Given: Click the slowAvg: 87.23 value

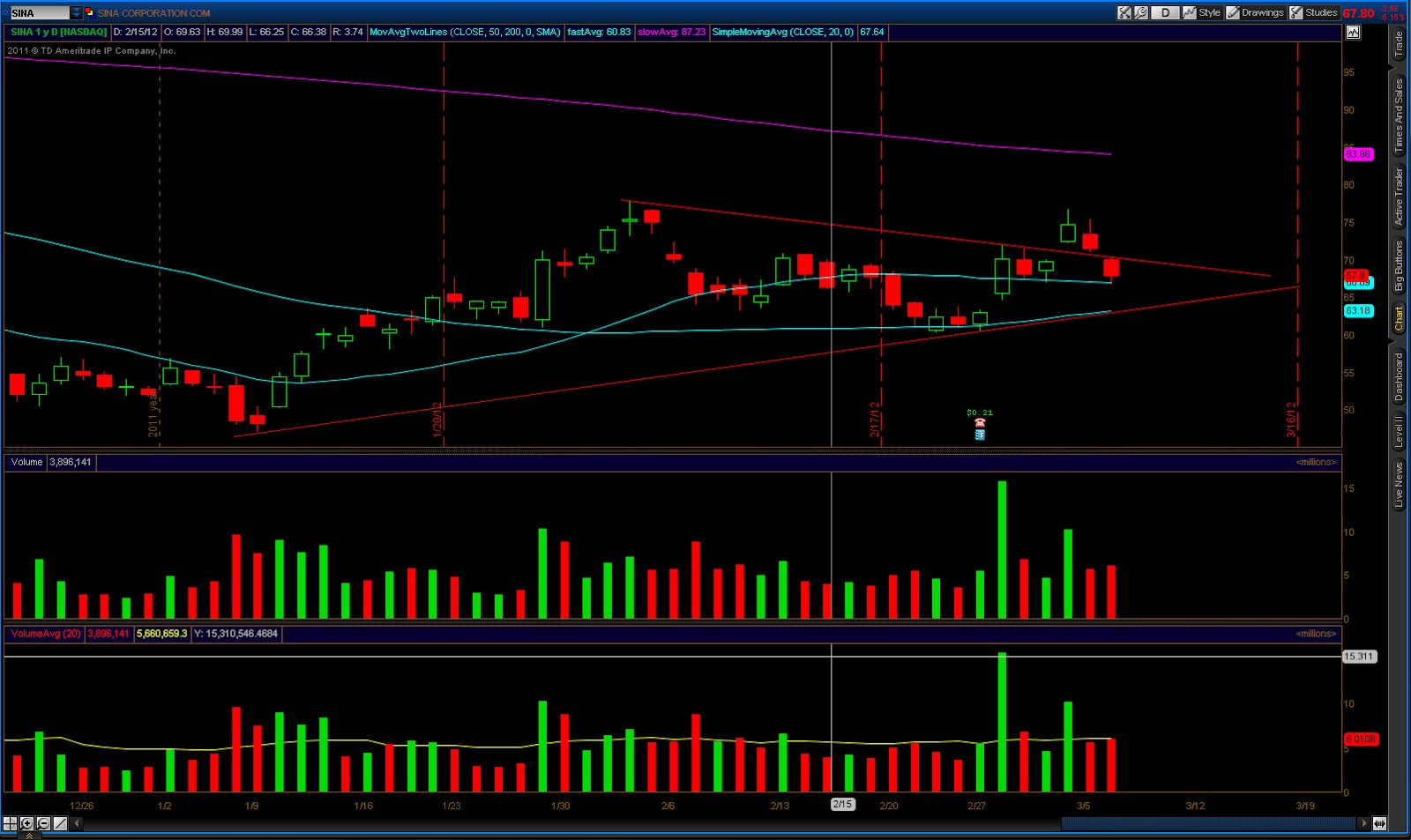Looking at the screenshot, I should (x=671, y=32).
